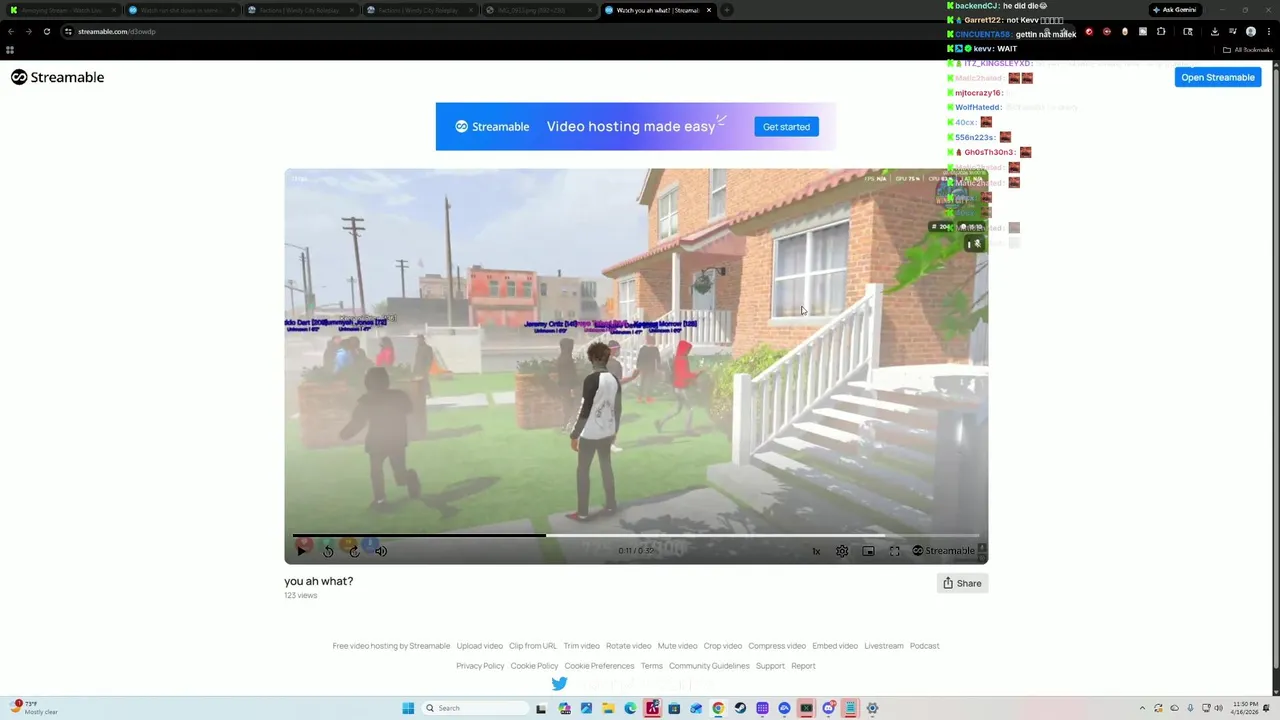1280x720 pixels.
Task: Change playback speed 1x control
Action: point(816,551)
